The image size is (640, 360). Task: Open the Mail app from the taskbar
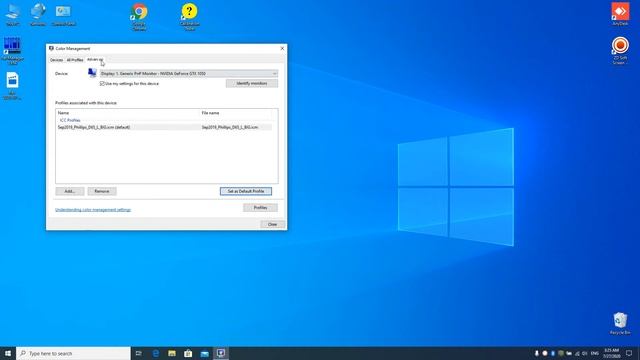(204, 353)
